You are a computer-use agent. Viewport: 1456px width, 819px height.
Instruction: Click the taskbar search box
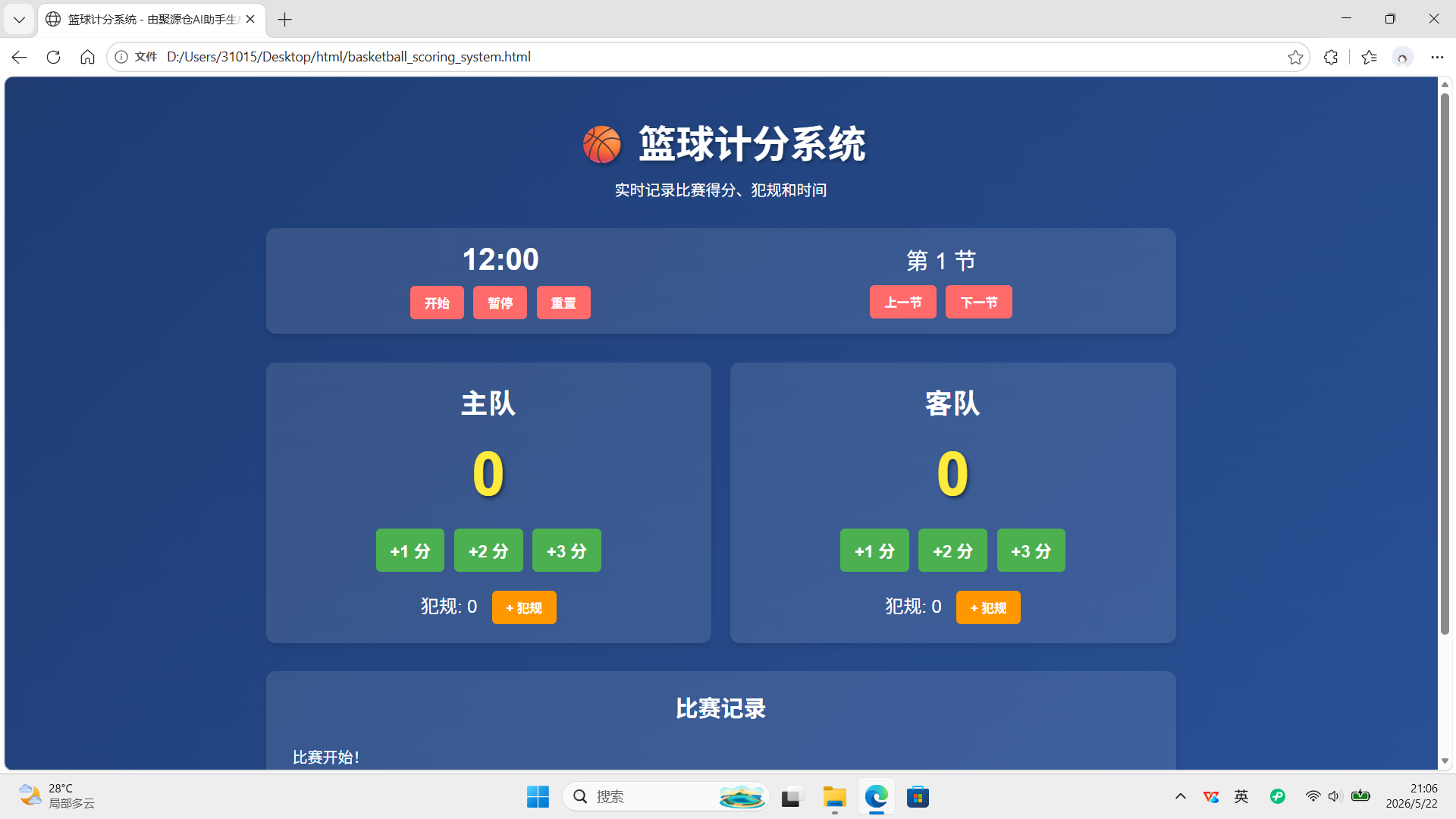tap(666, 797)
